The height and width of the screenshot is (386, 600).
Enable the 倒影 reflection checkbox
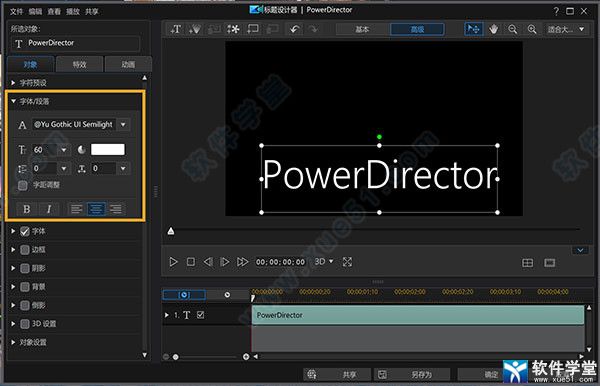tap(25, 305)
